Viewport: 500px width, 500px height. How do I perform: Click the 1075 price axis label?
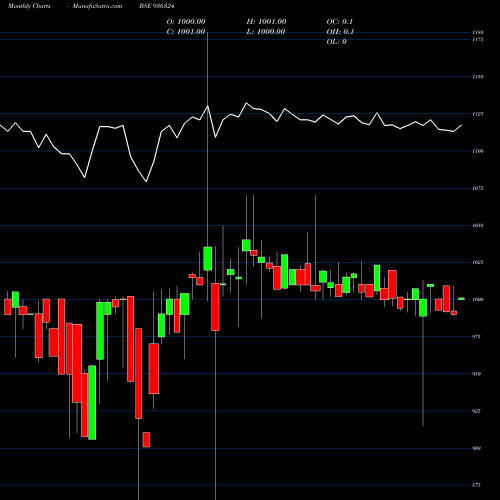pyautogui.click(x=478, y=188)
